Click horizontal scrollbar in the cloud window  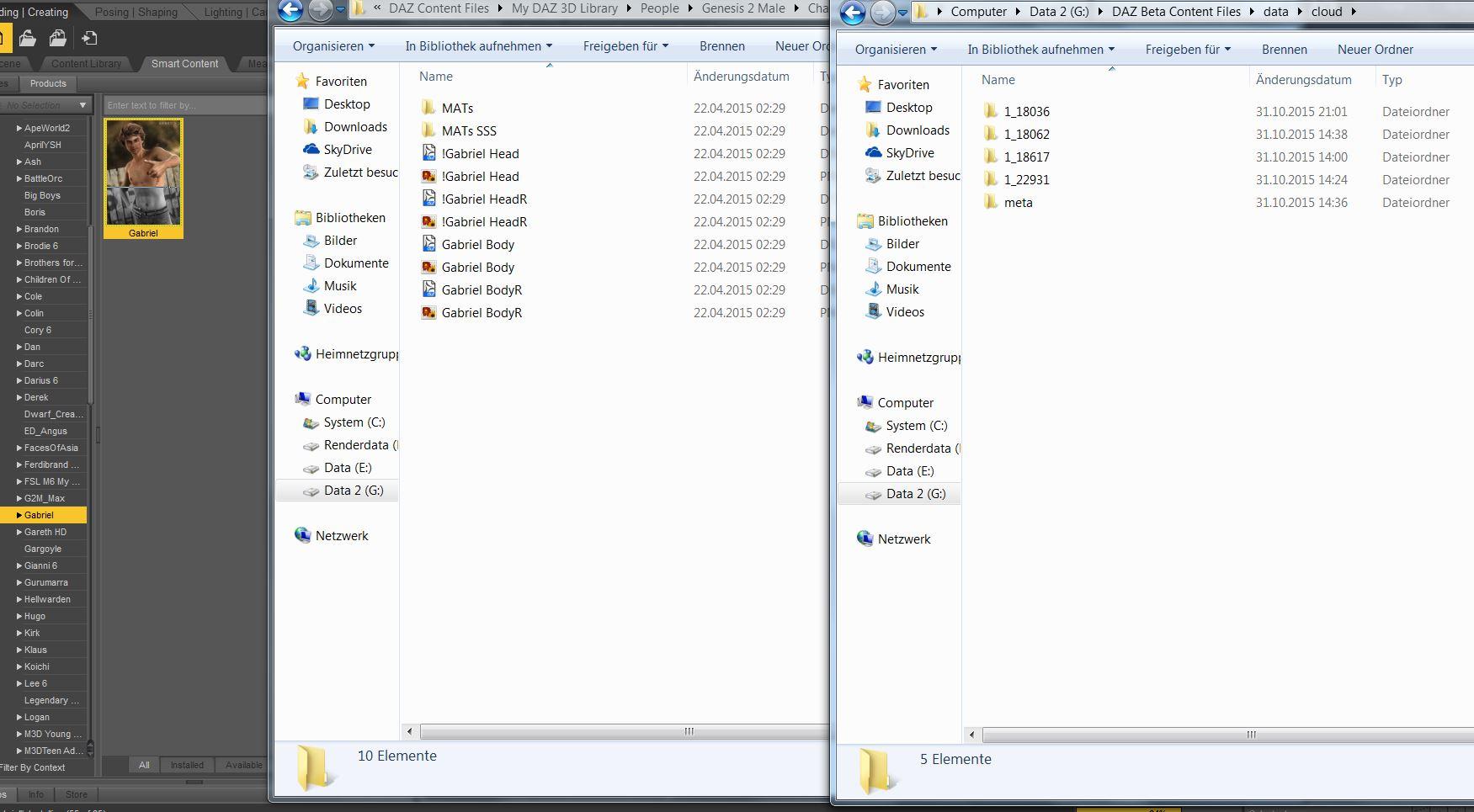pyautogui.click(x=1227, y=735)
